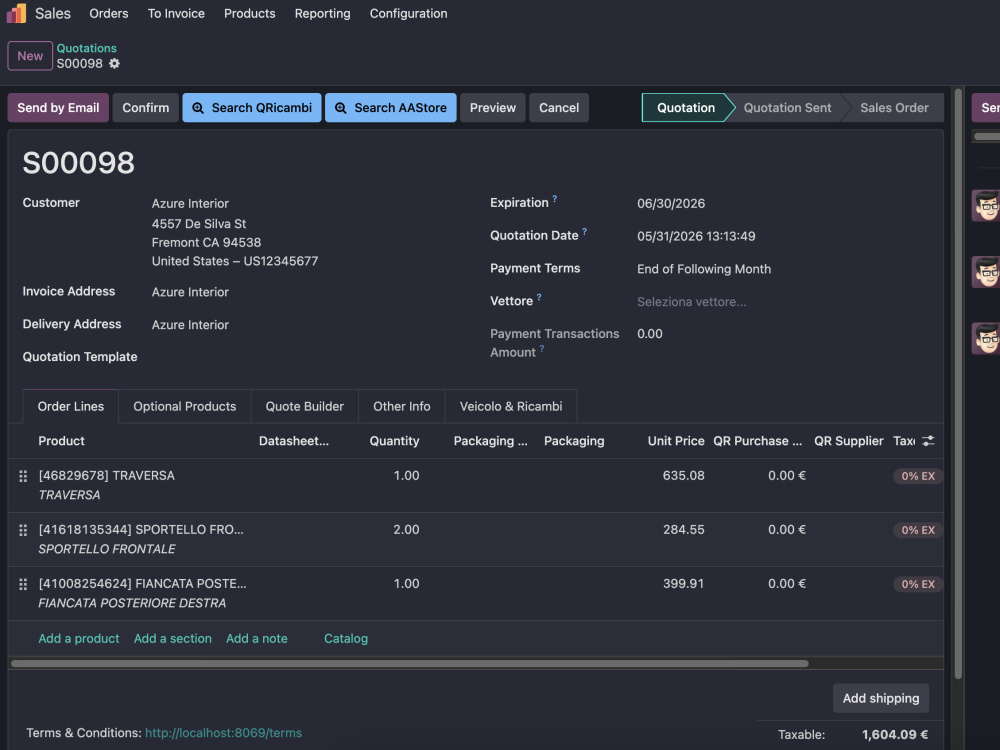The image size is (1000, 750).
Task: Click Add a product link
Action: tap(78, 638)
